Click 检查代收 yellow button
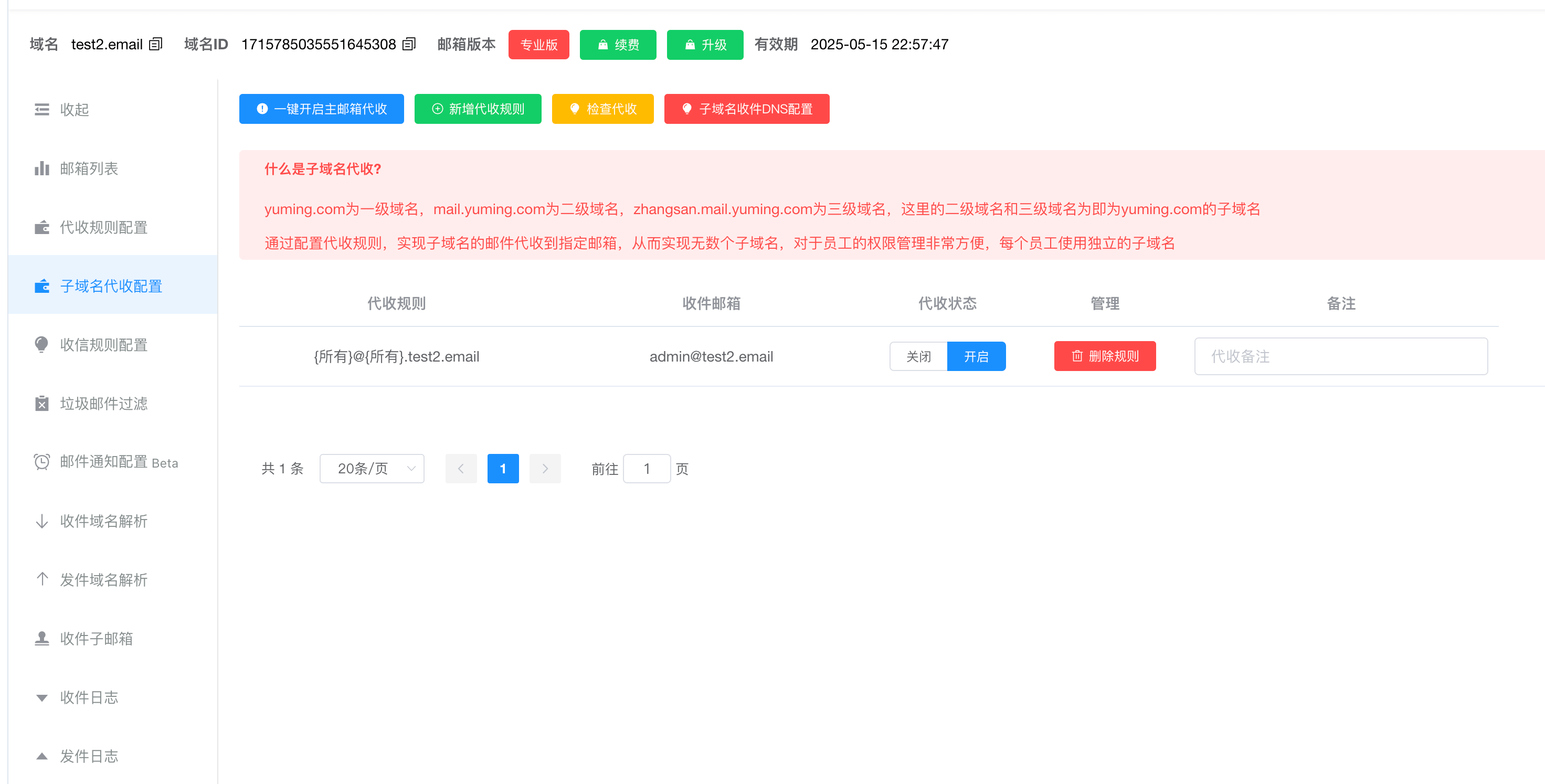The width and height of the screenshot is (1545, 784). 603,109
